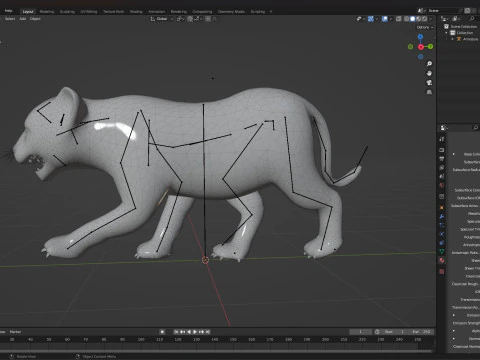The height and width of the screenshot is (360, 480).
Task: Open the outliner display mode dropdown
Action: point(445,19)
